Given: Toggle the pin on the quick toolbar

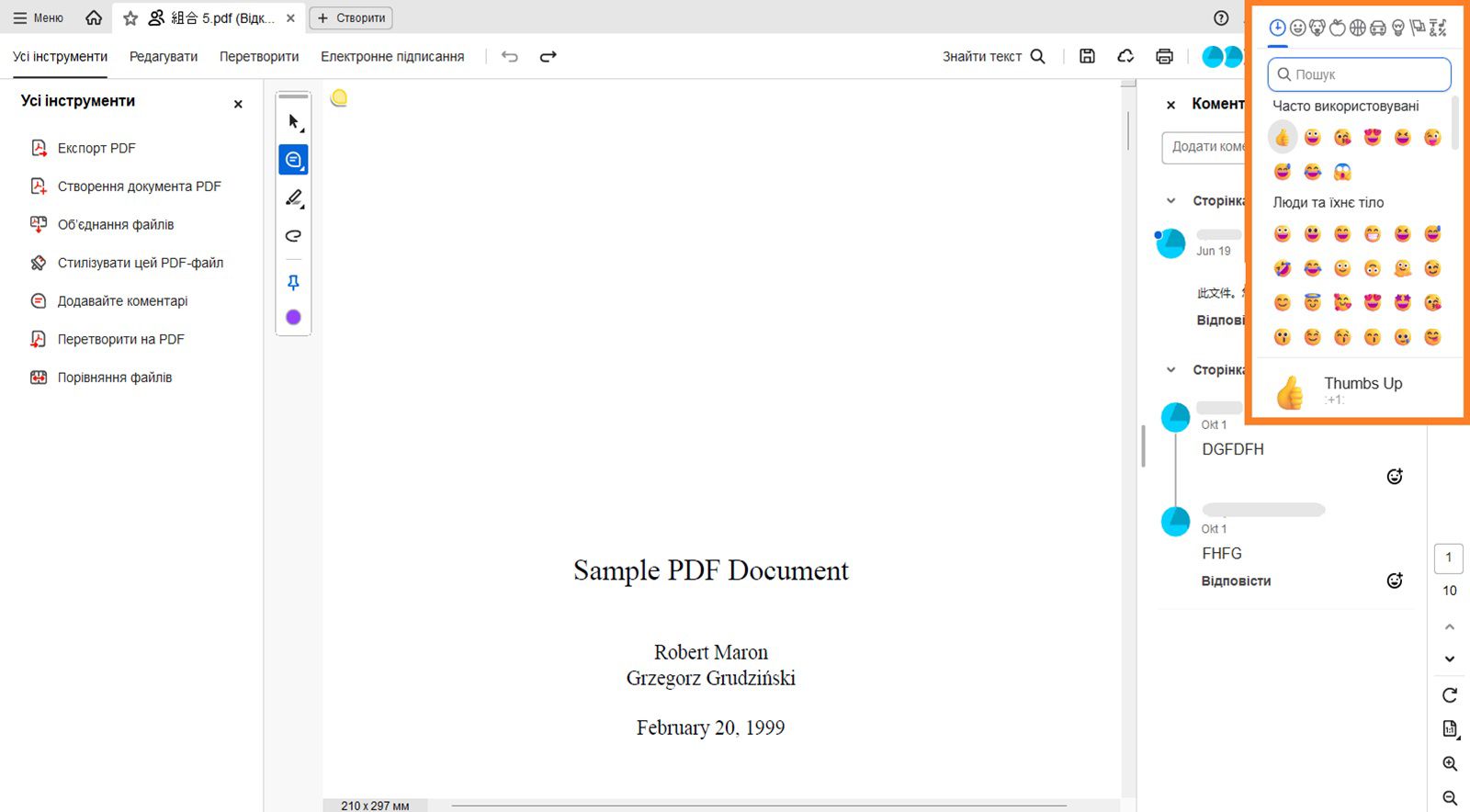Looking at the screenshot, I should (293, 282).
